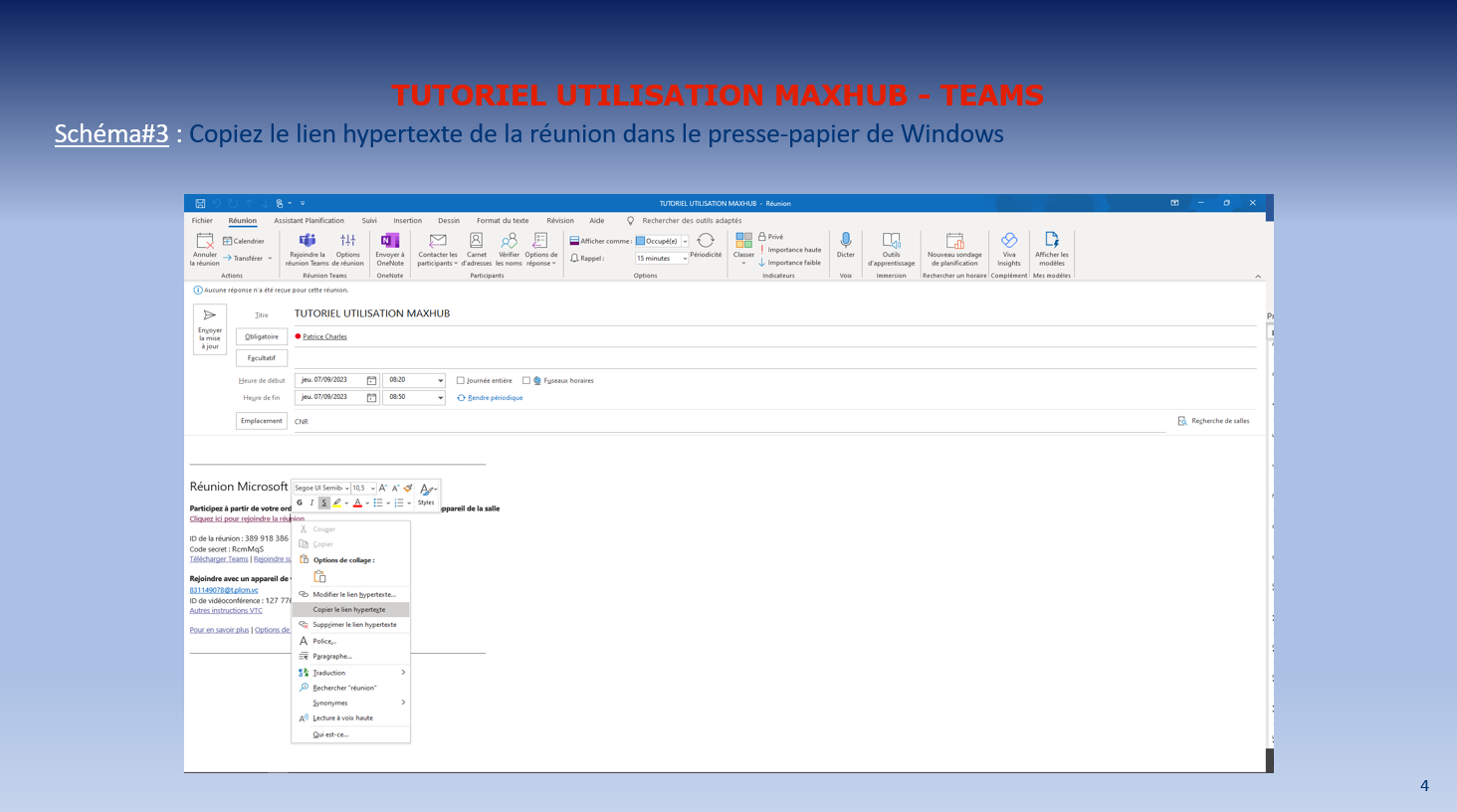Open font name Segoe UI dropdown
The image size is (1457, 812).
point(347,489)
